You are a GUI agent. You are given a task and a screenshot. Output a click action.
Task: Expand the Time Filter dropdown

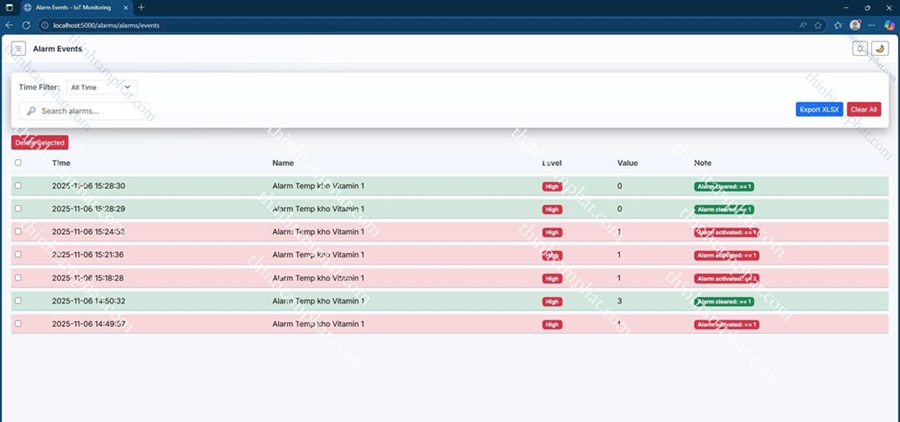[x=101, y=88]
